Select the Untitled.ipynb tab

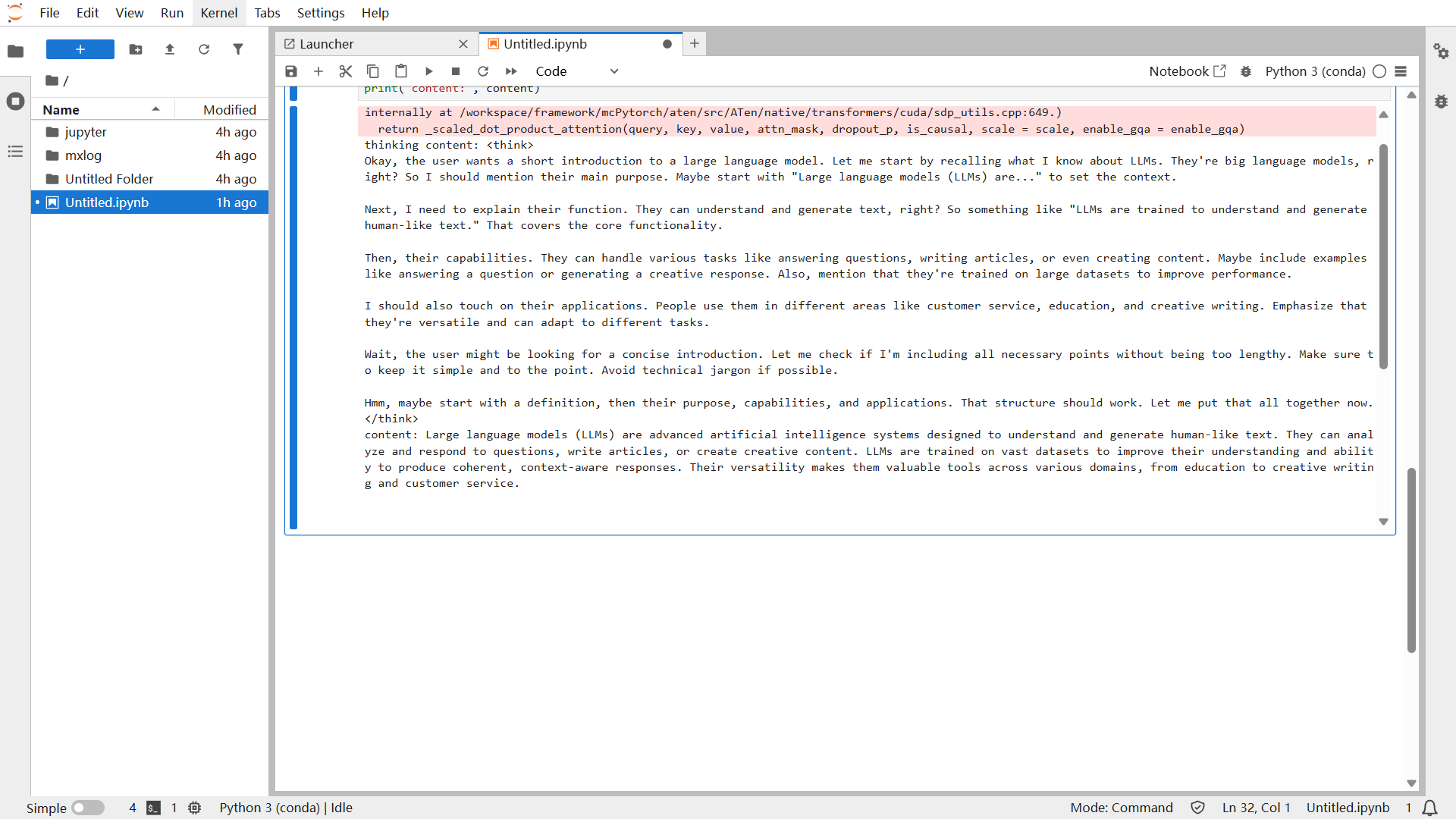pos(580,44)
